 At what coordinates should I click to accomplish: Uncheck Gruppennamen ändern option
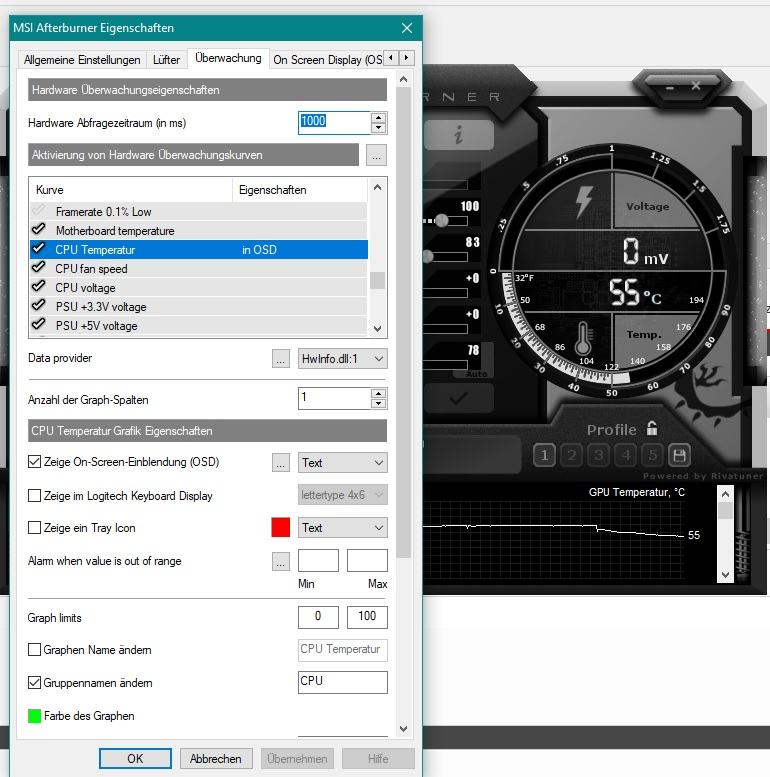tap(34, 683)
